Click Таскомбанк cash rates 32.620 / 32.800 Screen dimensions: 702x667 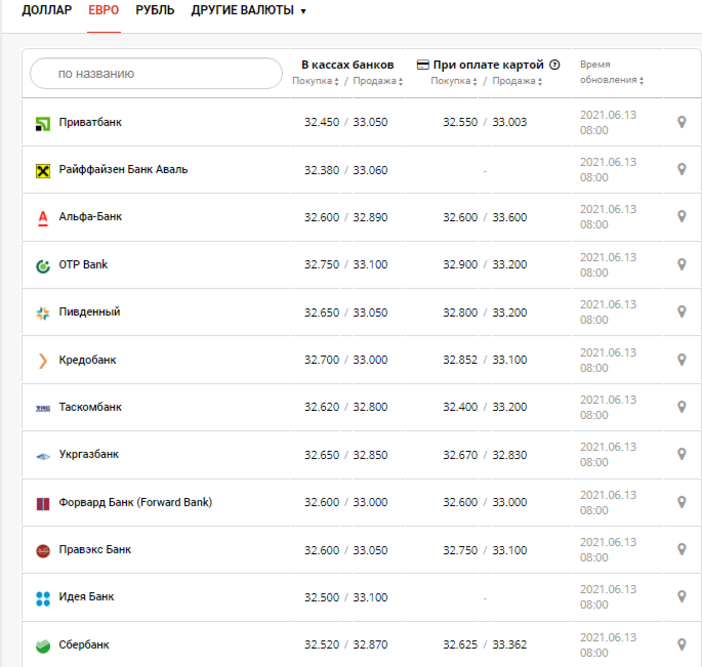pyautogui.click(x=346, y=407)
